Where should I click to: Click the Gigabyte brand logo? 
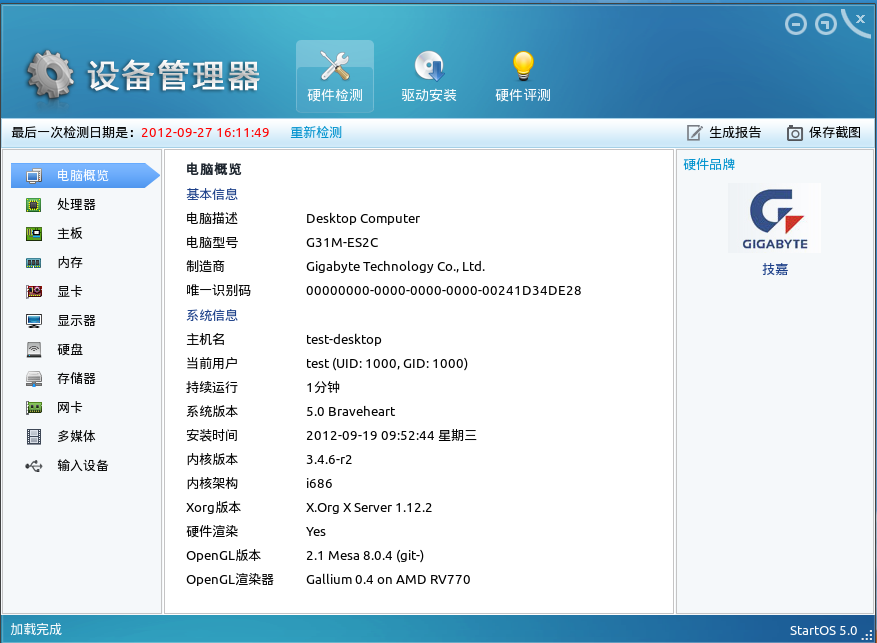774,218
